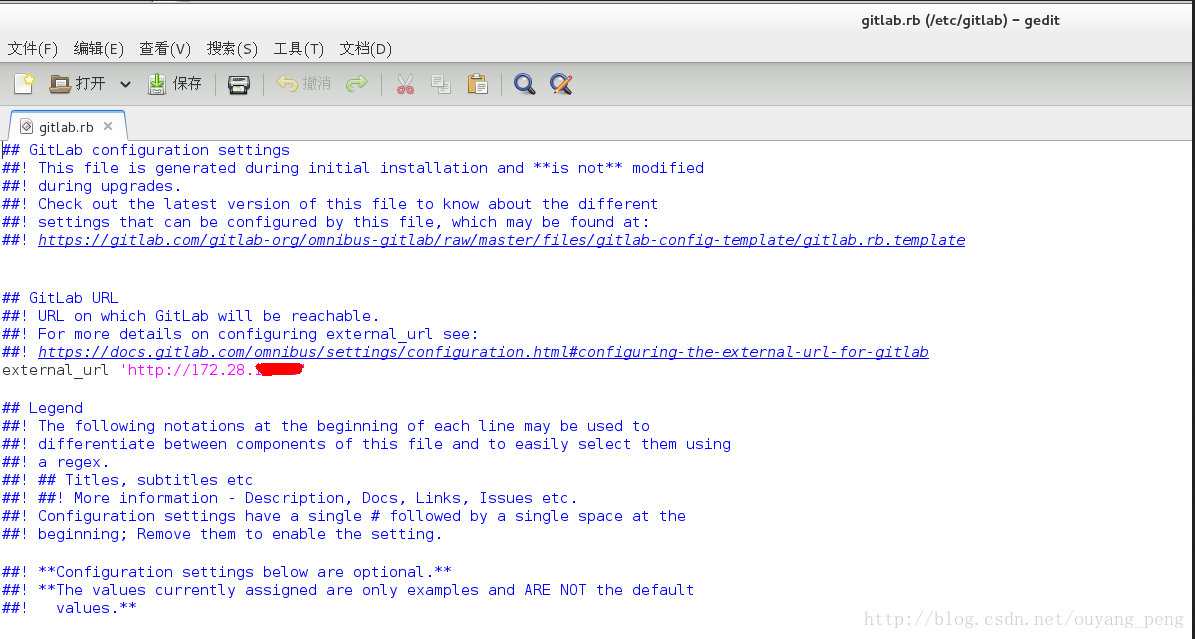Click the 保存 save button
This screenshot has height=639, width=1195.
[175, 84]
